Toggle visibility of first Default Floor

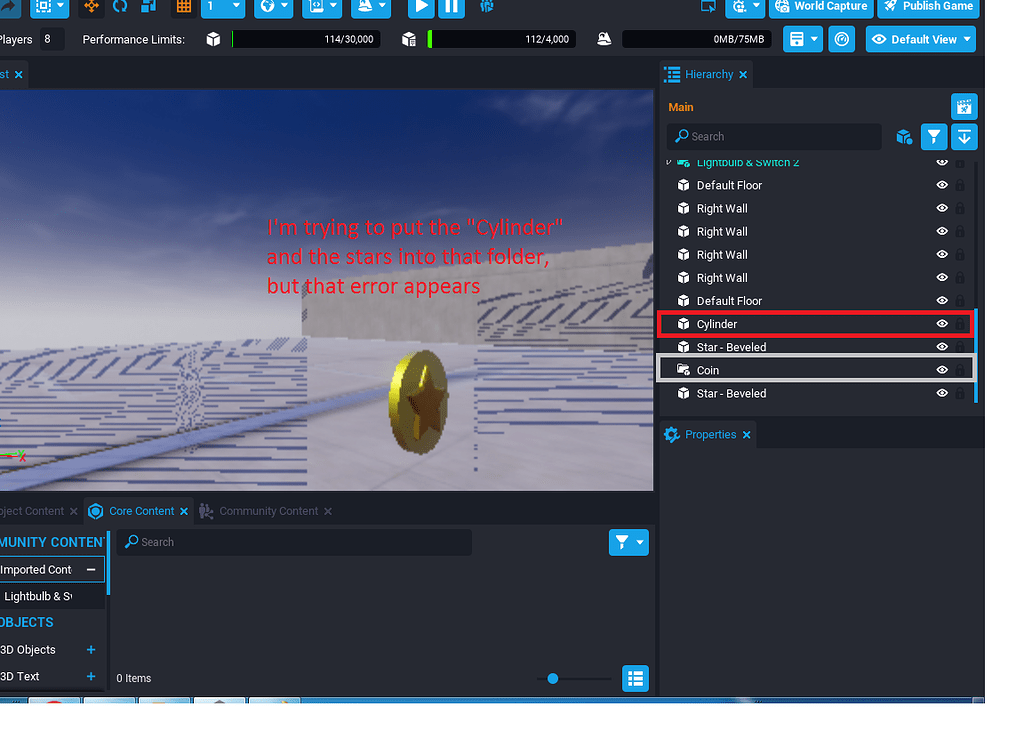tap(942, 185)
